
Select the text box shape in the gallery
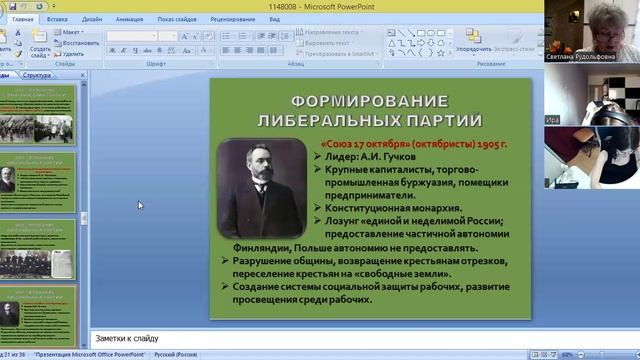[x=391, y=33]
